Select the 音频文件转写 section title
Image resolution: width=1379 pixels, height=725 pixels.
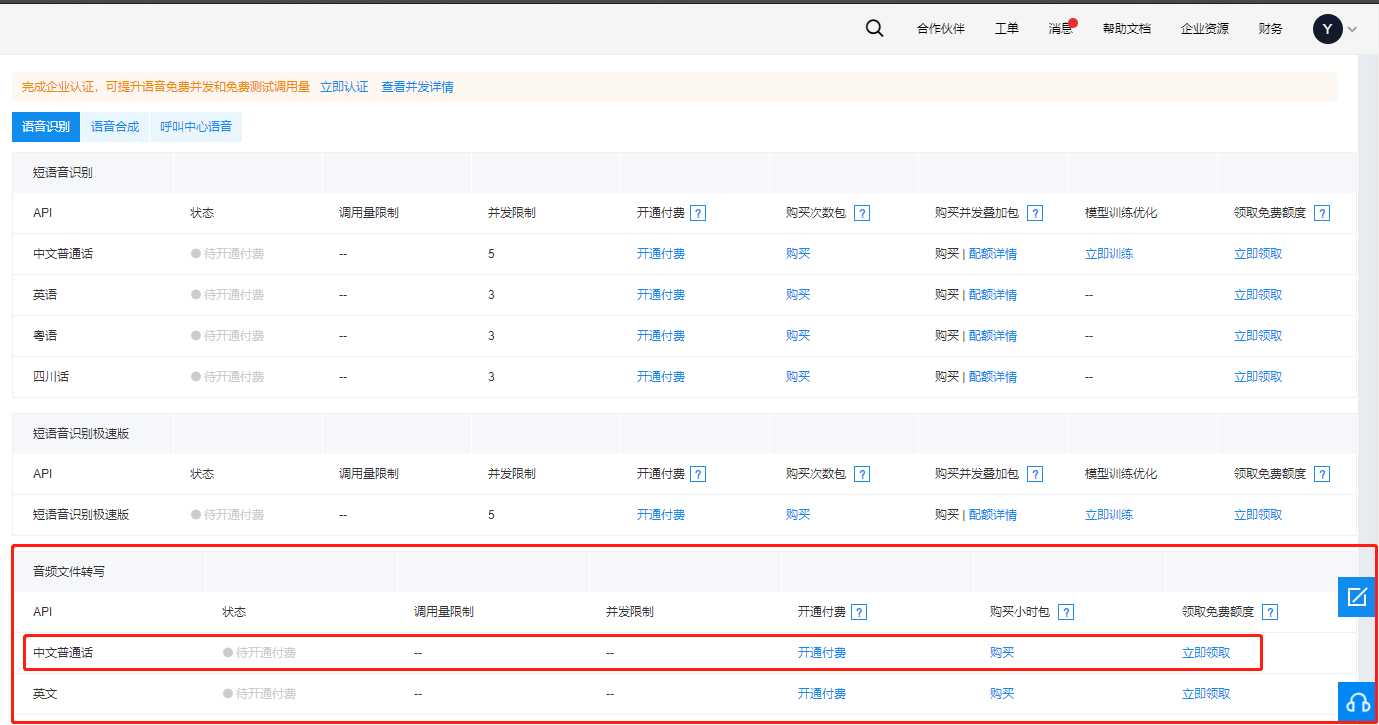[x=69, y=572]
